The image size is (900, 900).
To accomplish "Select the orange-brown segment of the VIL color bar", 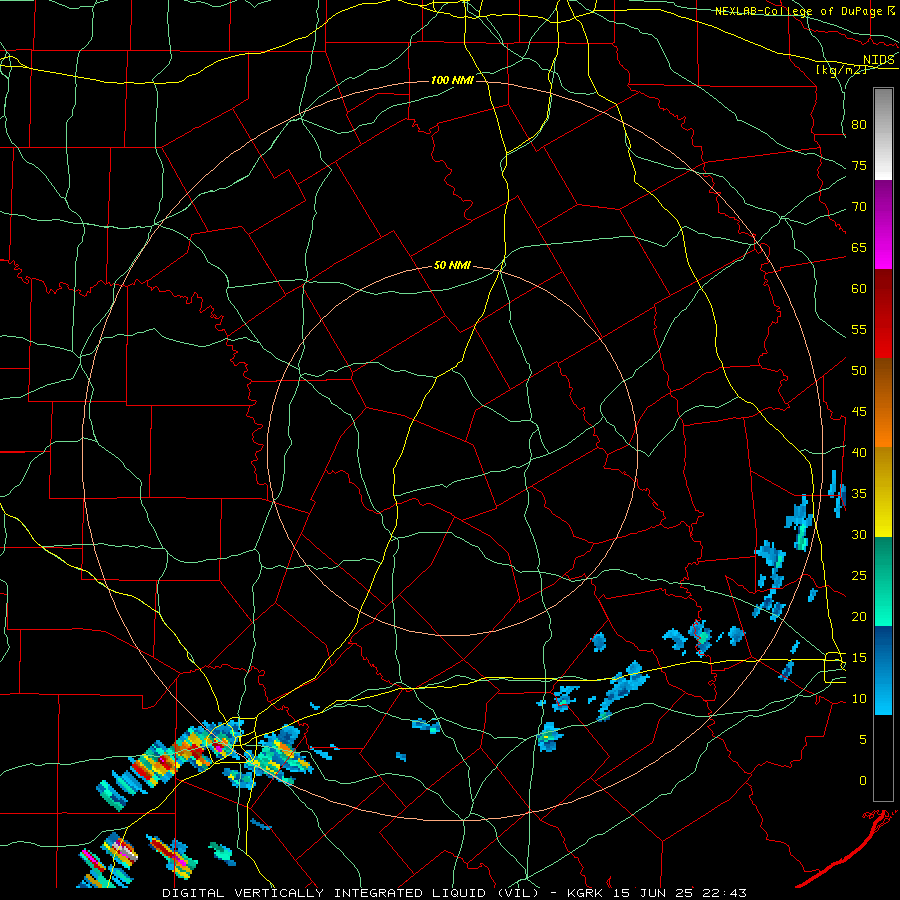I will point(883,403).
